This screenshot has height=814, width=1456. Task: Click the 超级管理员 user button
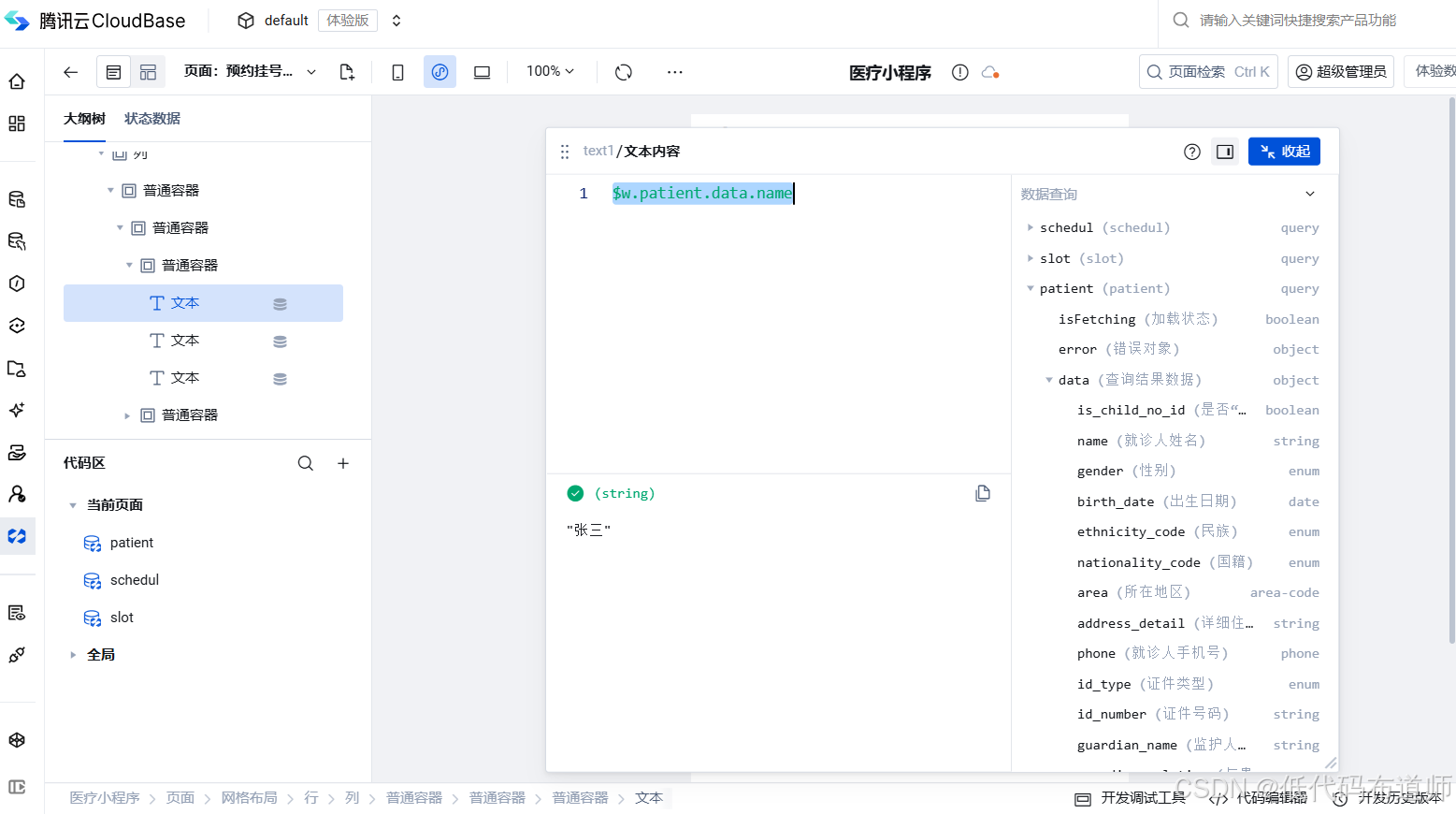[x=1341, y=72]
